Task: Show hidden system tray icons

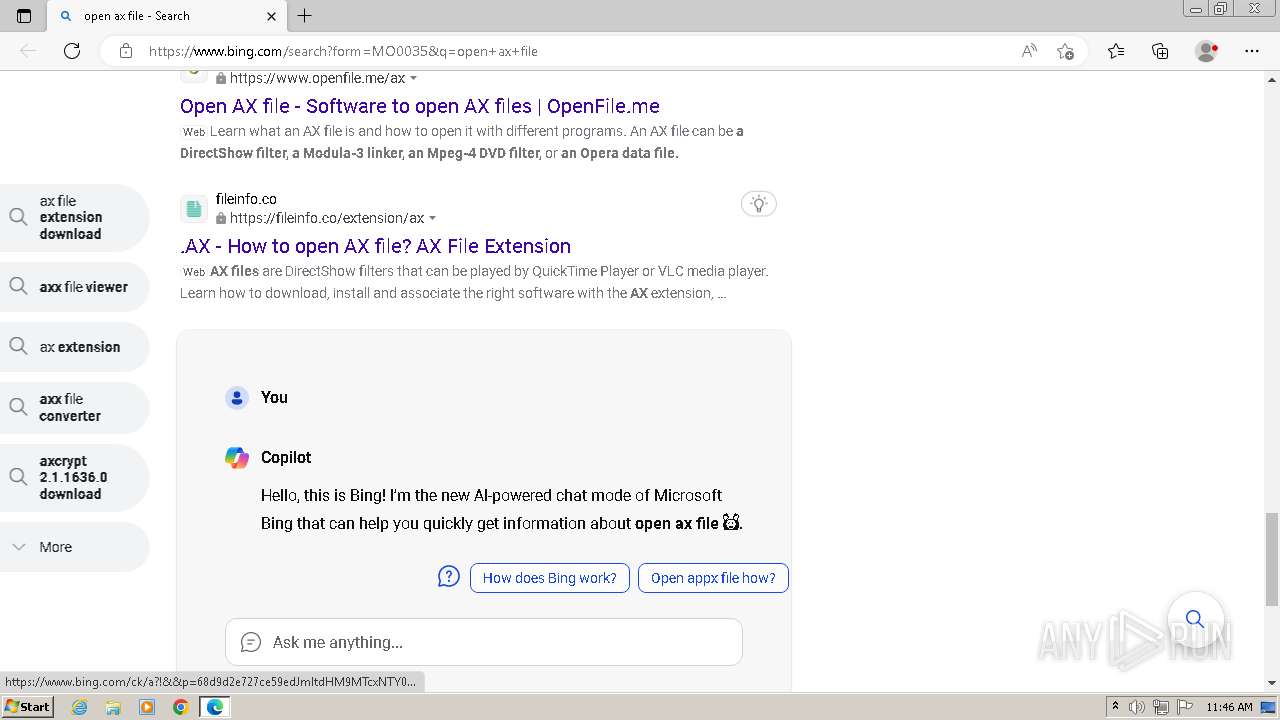Action: tap(1115, 707)
